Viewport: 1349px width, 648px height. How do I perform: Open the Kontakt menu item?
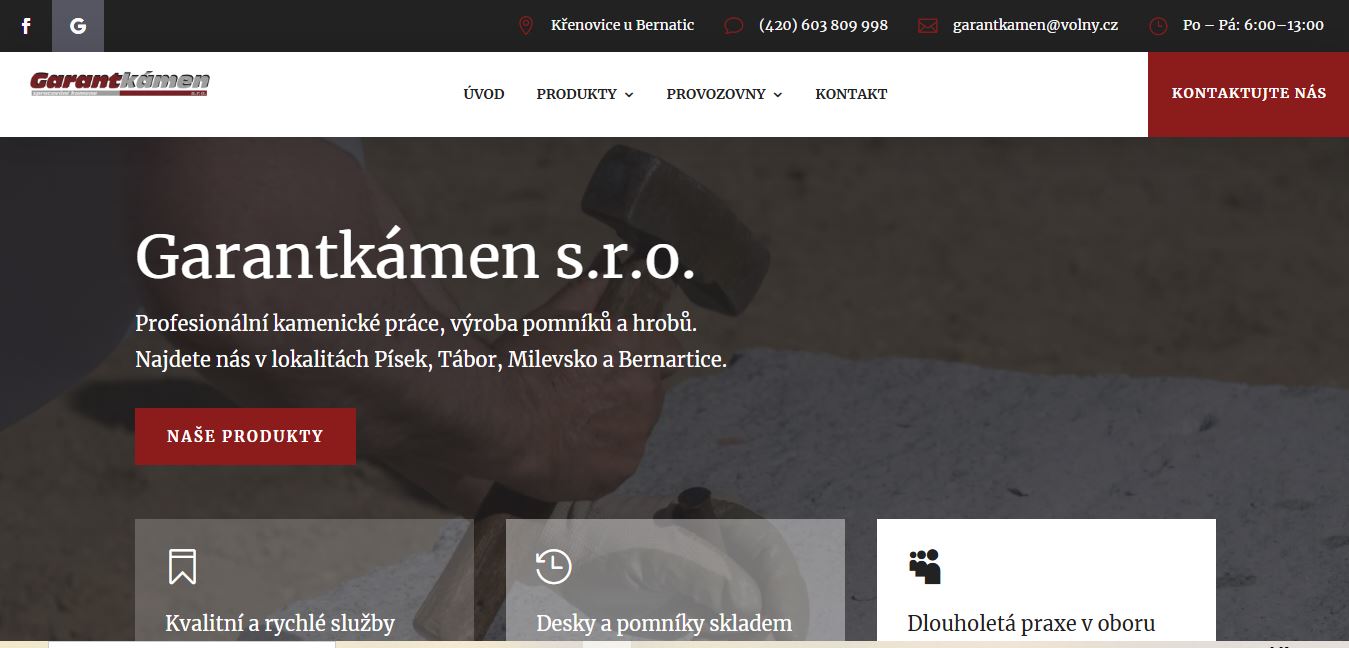coord(851,94)
